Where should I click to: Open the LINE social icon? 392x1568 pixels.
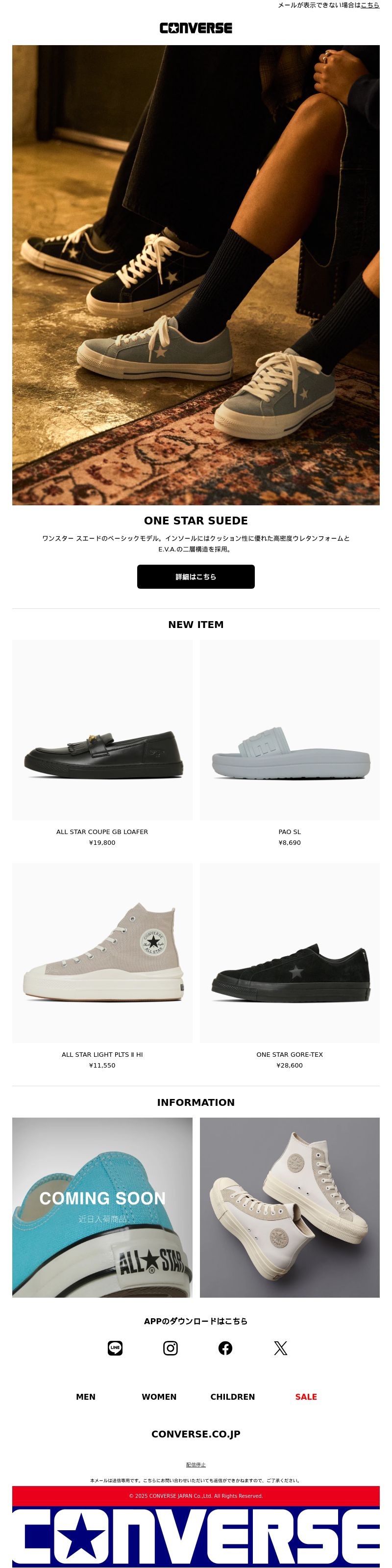(115, 1348)
